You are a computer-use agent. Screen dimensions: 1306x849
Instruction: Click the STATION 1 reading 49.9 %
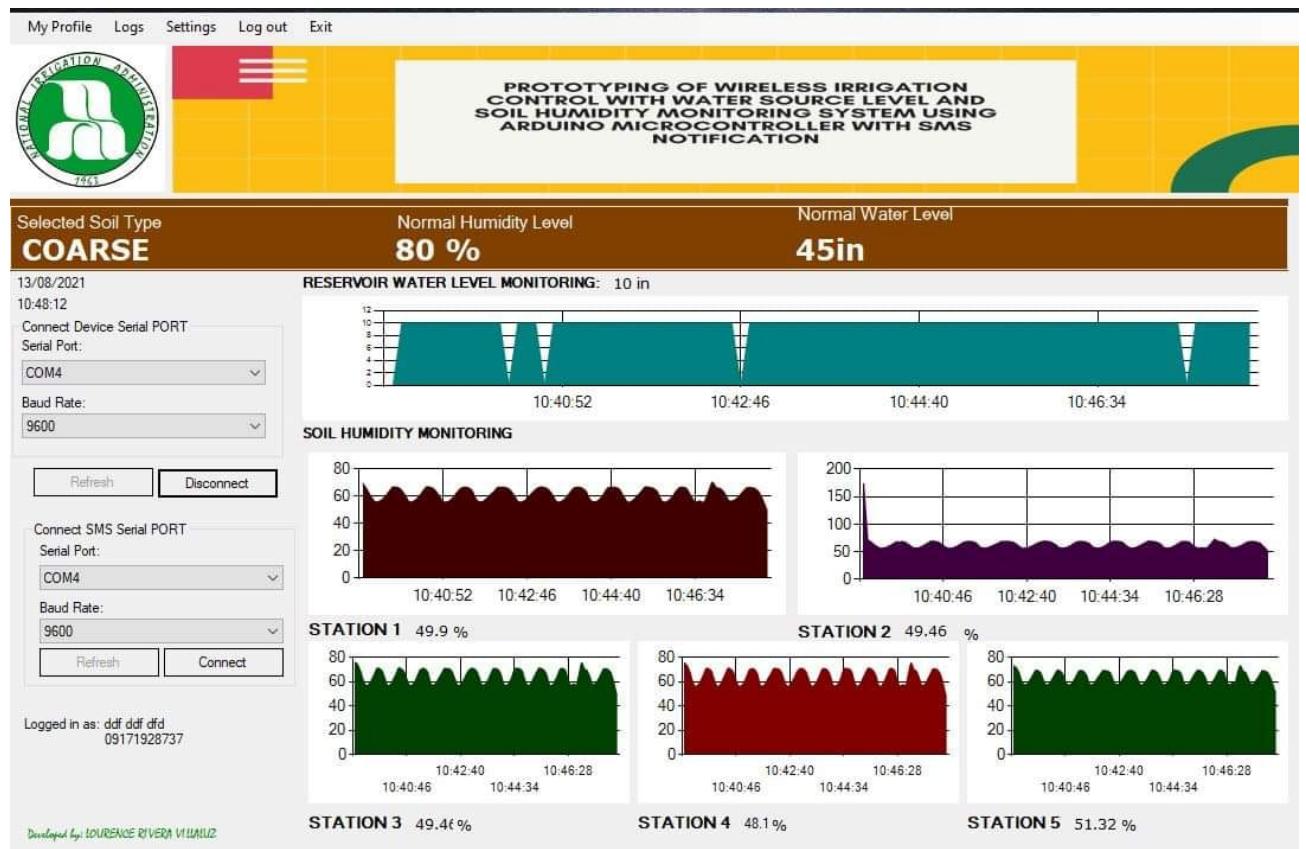[442, 631]
